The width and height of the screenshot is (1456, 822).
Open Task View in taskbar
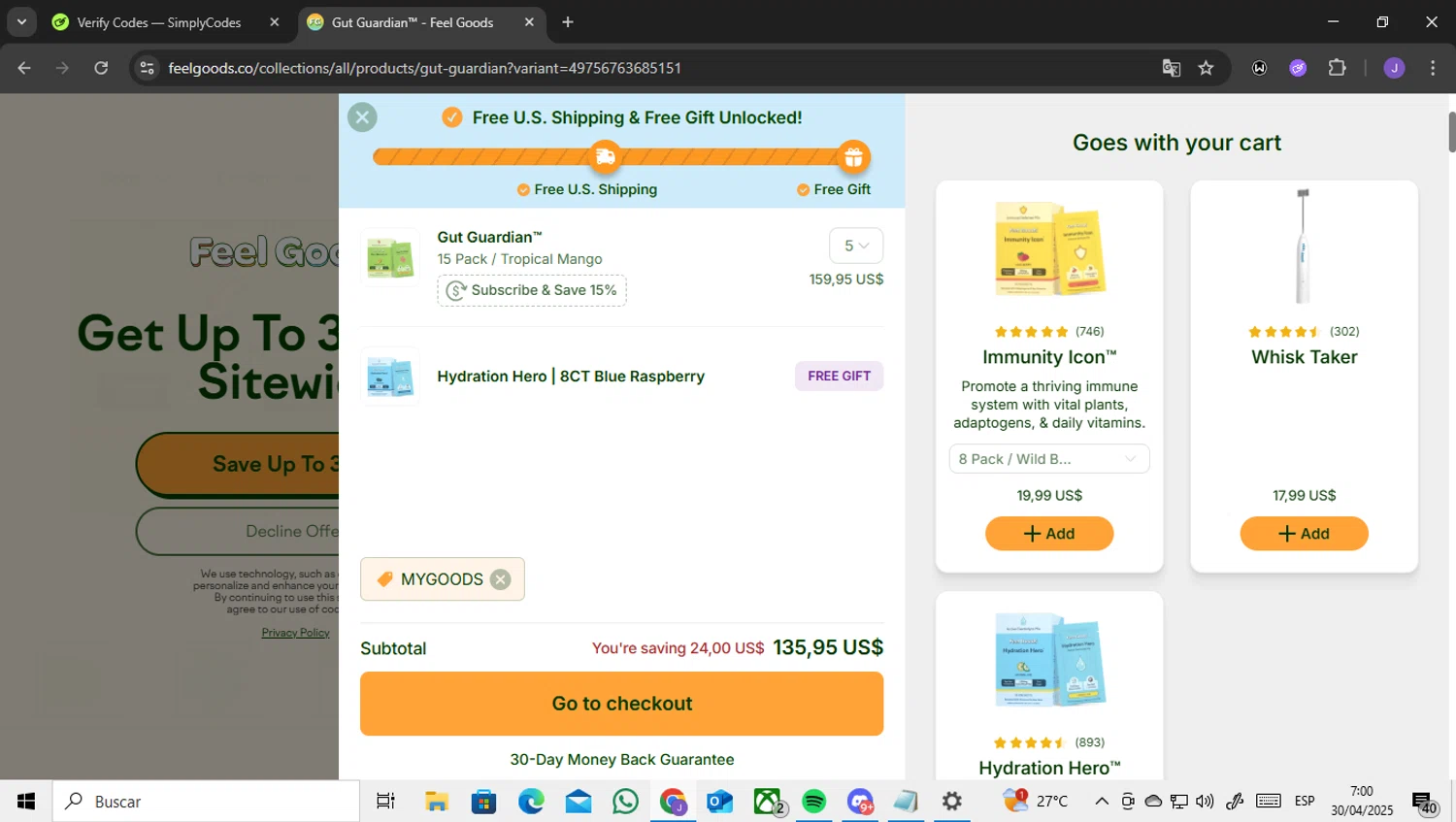point(385,802)
